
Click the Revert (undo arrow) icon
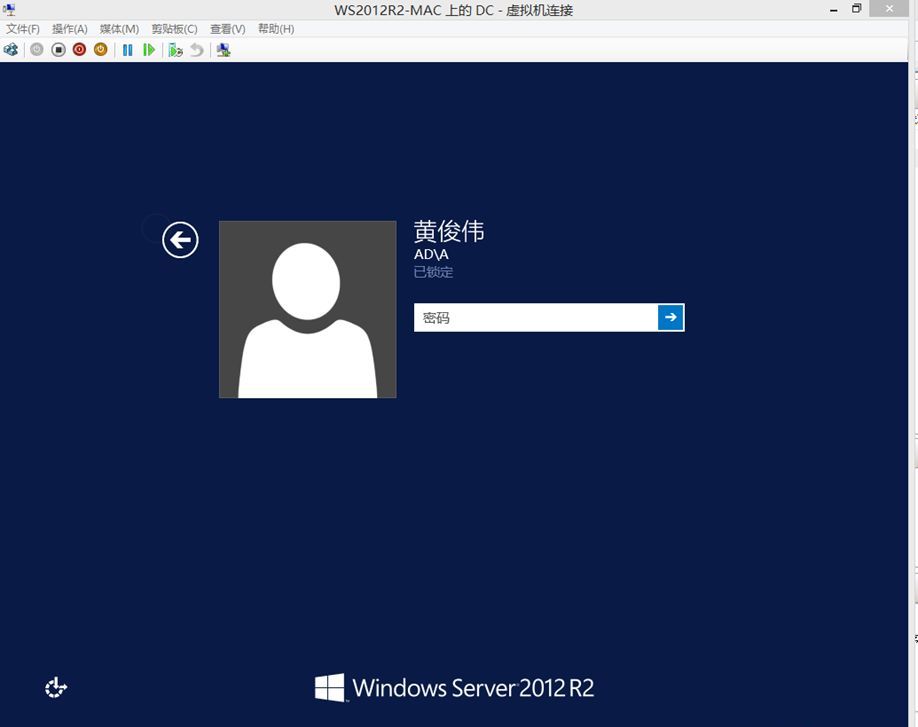pyautogui.click(x=197, y=50)
